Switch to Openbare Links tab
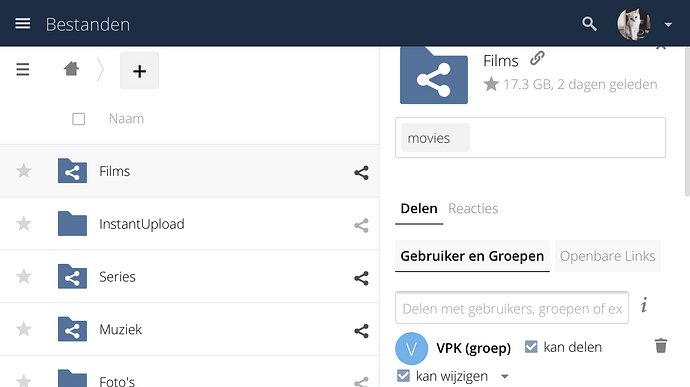This screenshot has width=690, height=387. [x=607, y=256]
